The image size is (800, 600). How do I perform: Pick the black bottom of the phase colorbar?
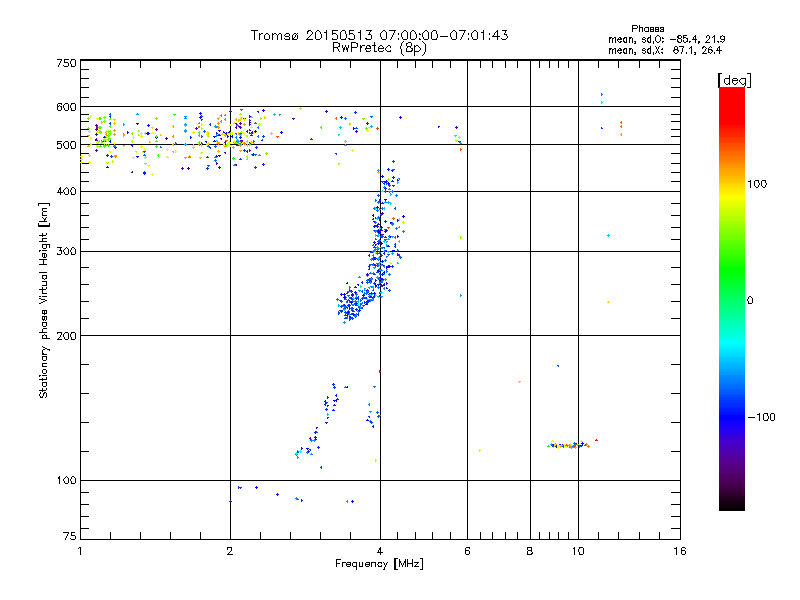point(732,503)
